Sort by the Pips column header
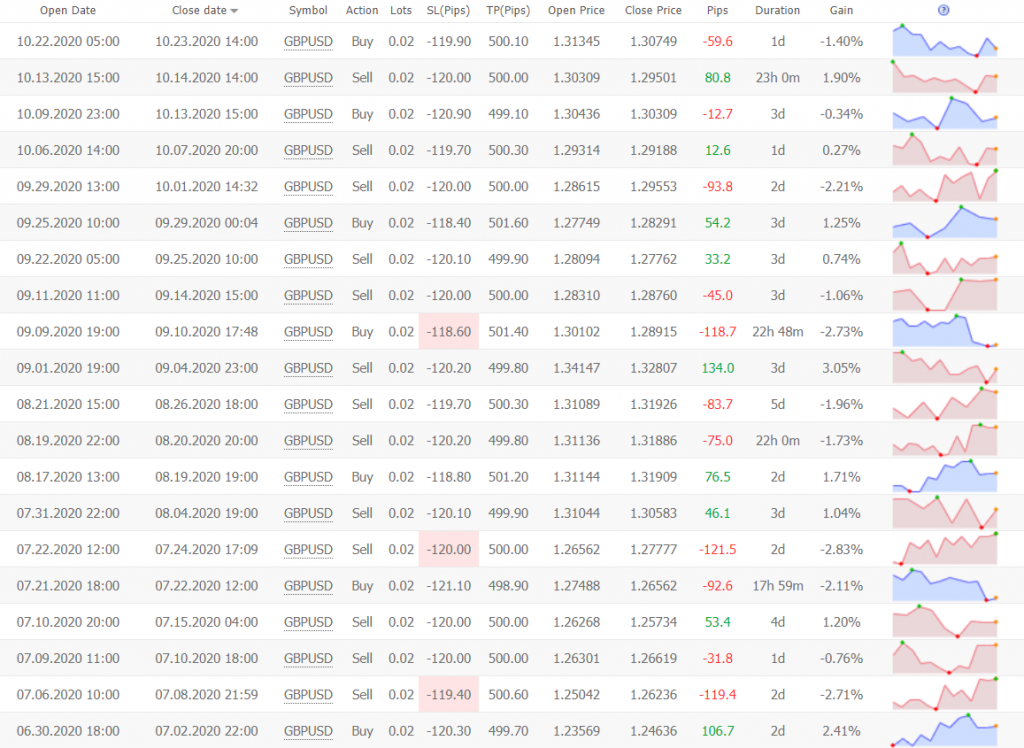This screenshot has height=748, width=1024. (717, 10)
